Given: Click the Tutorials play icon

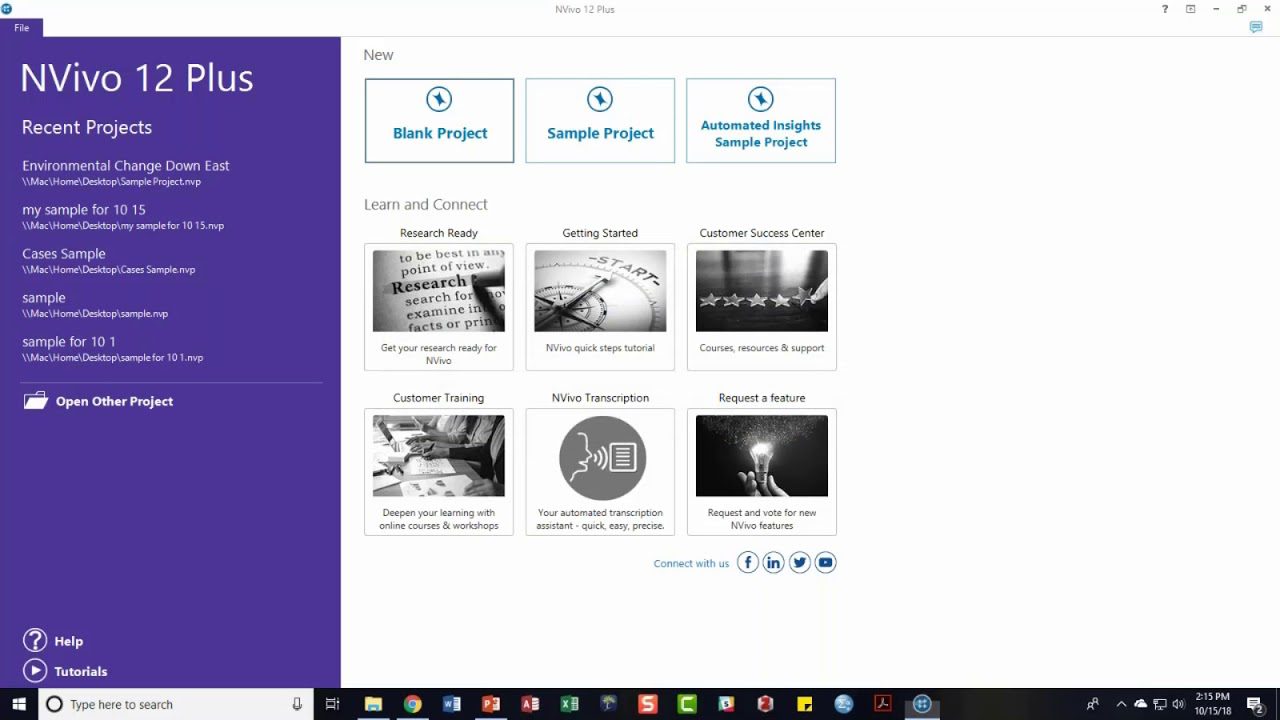Looking at the screenshot, I should (35, 671).
